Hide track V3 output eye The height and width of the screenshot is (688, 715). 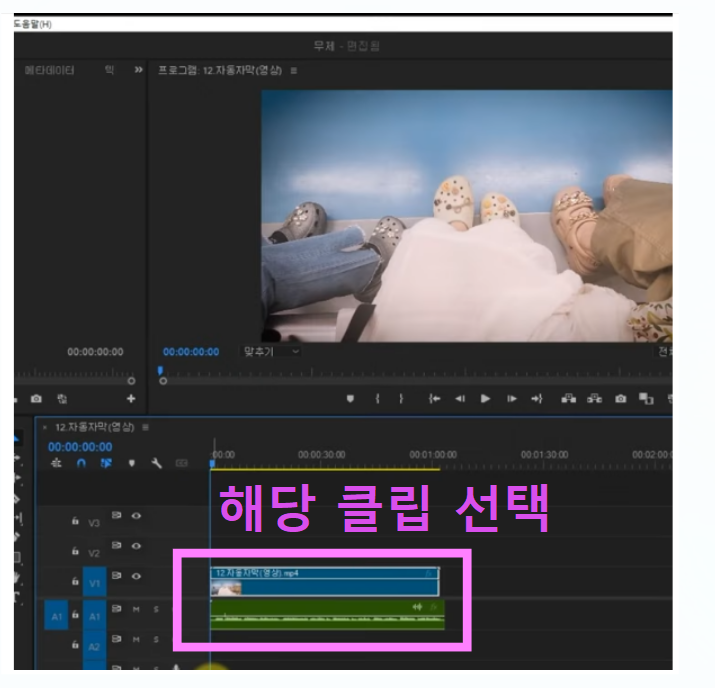[x=136, y=516]
